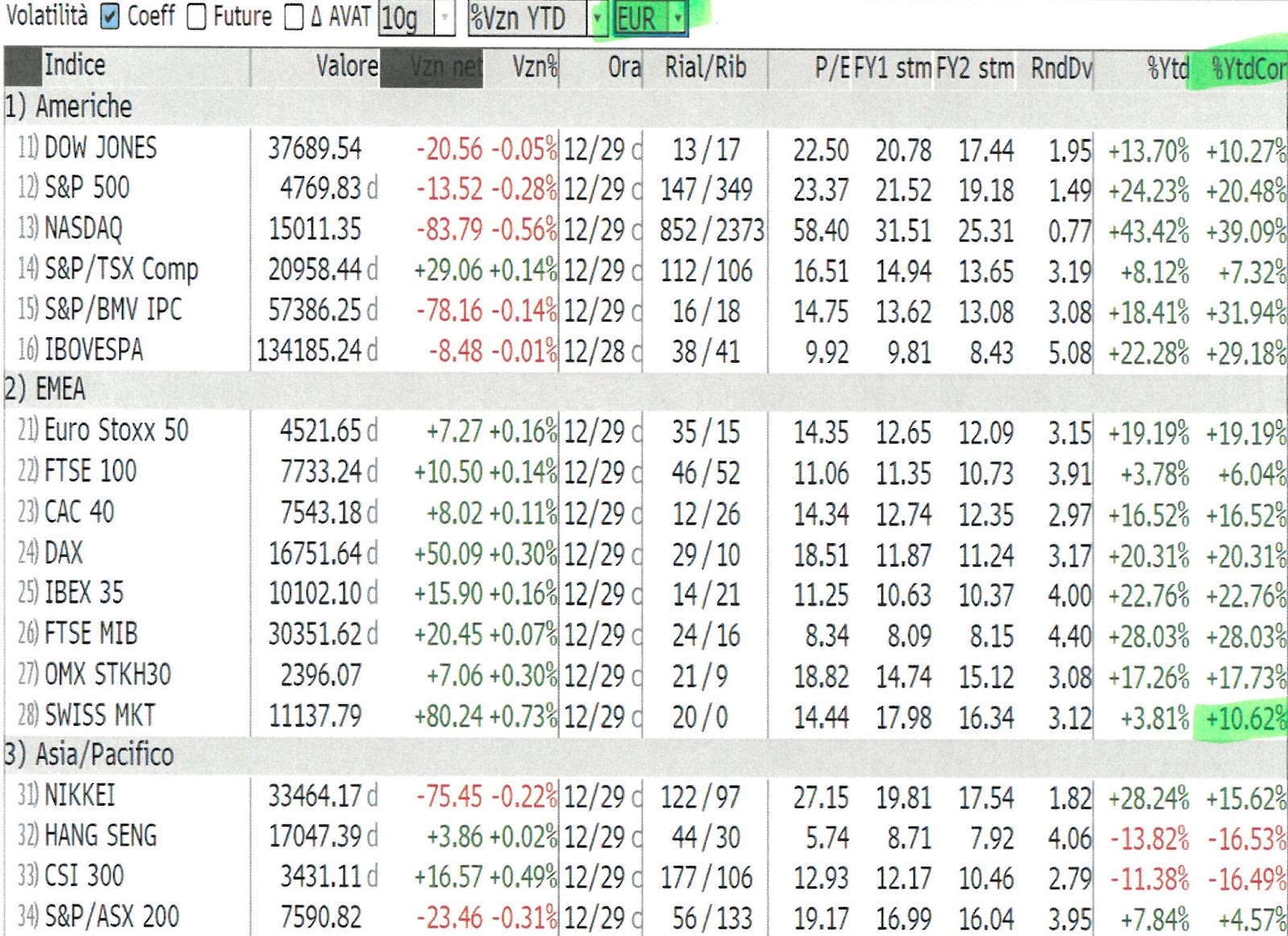
Task: Select the FTSE 100 index
Action: 90,470
